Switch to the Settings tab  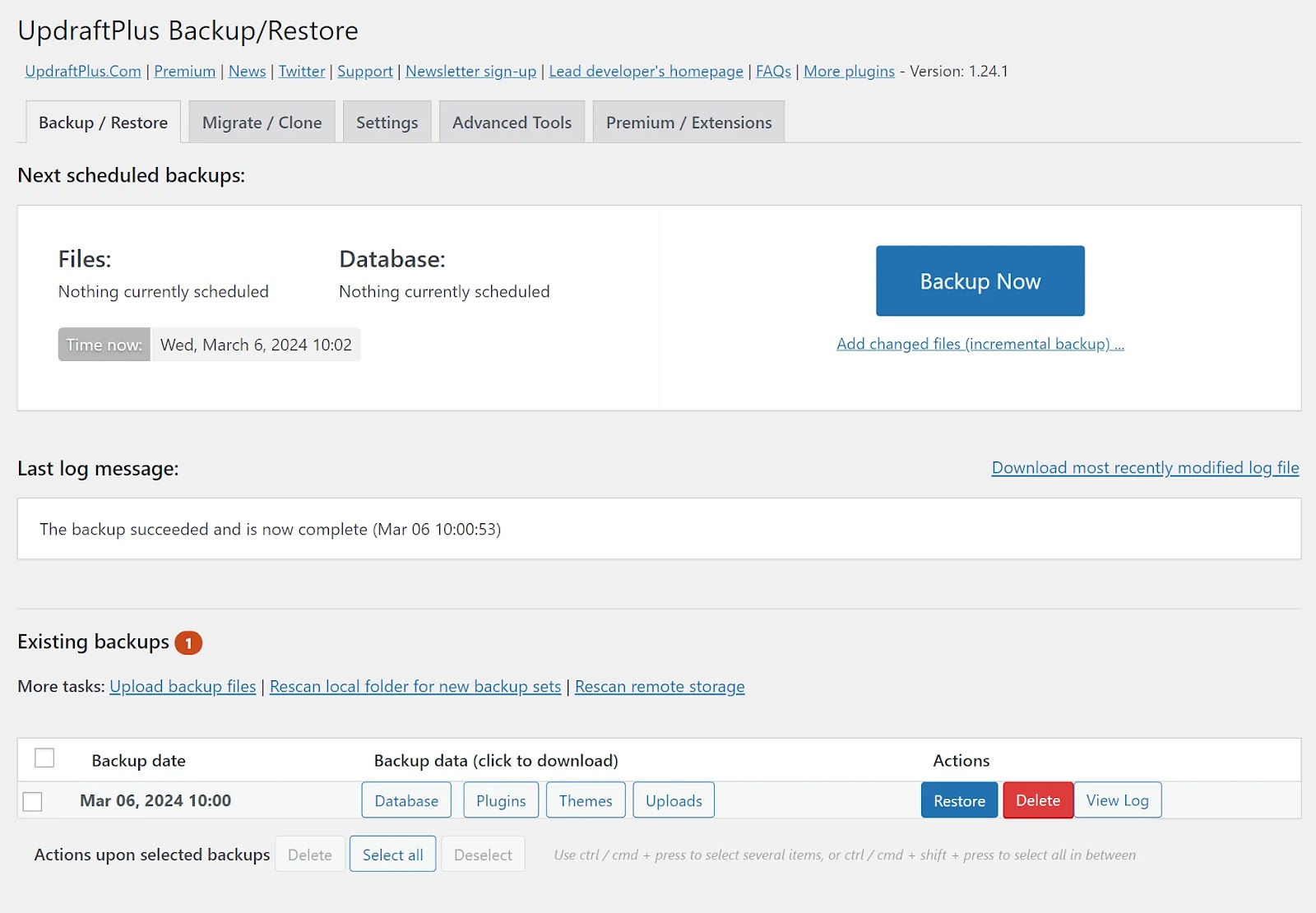coord(387,122)
